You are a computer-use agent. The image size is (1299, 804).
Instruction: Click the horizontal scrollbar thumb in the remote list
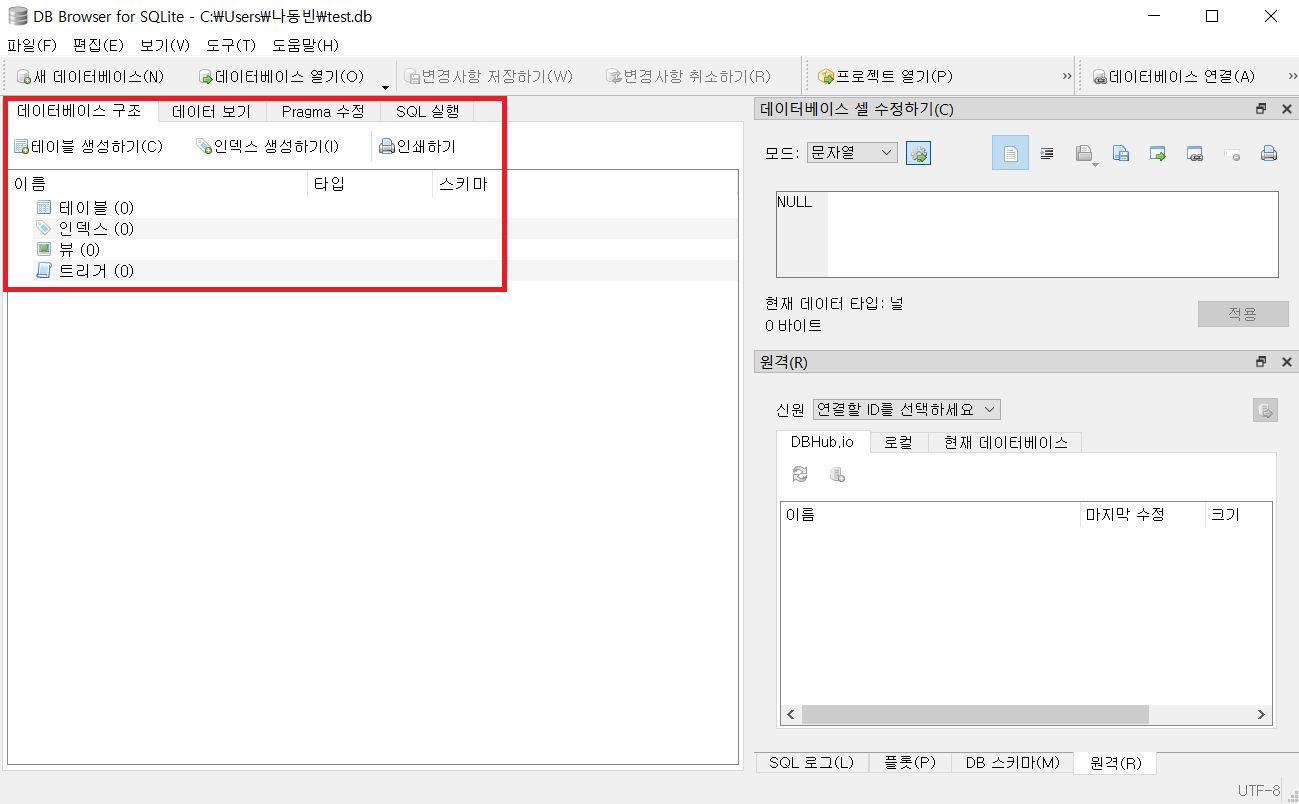click(975, 715)
